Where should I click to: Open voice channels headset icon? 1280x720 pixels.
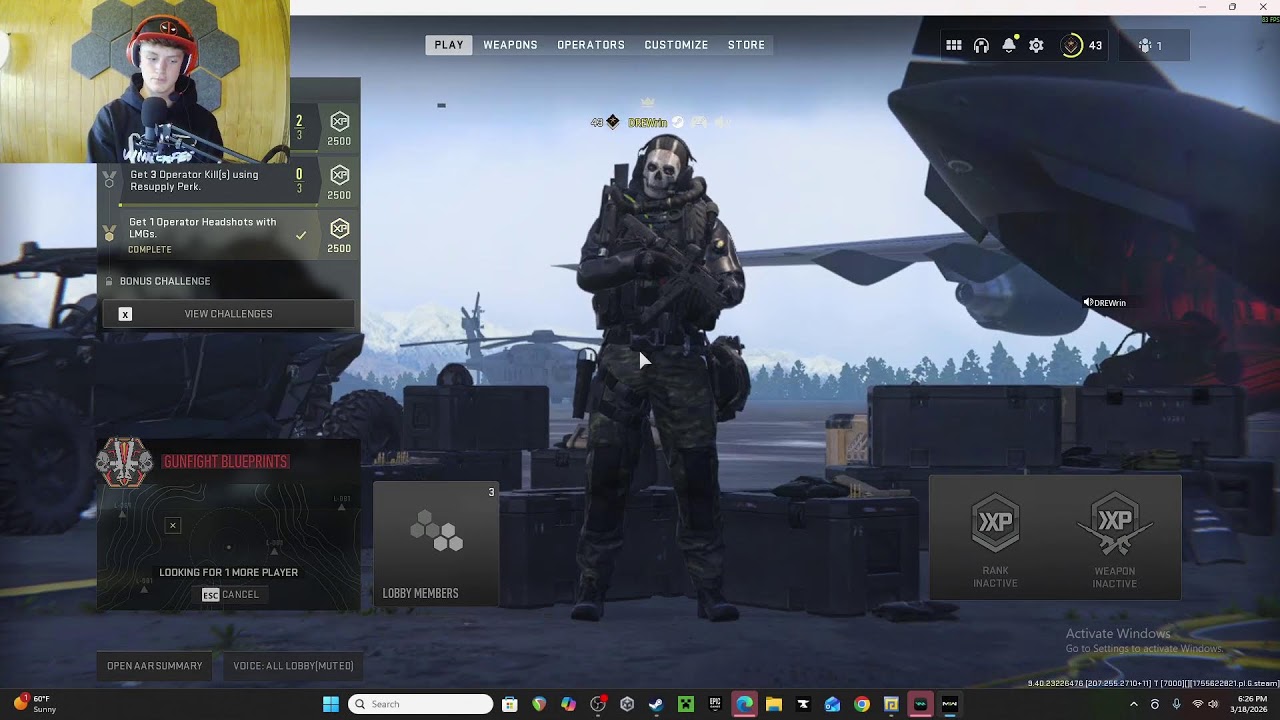981,46
